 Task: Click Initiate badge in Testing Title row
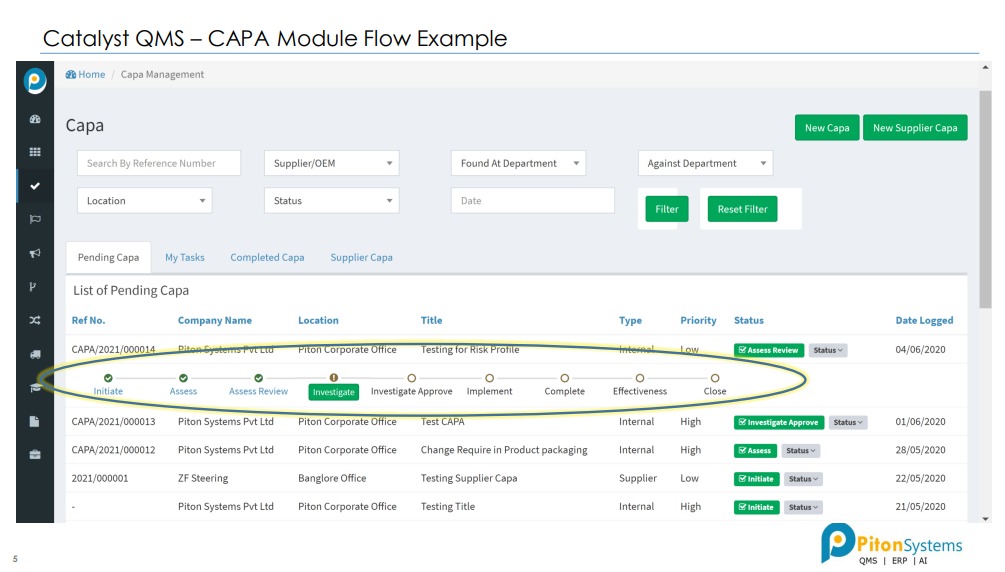pyautogui.click(x=756, y=507)
